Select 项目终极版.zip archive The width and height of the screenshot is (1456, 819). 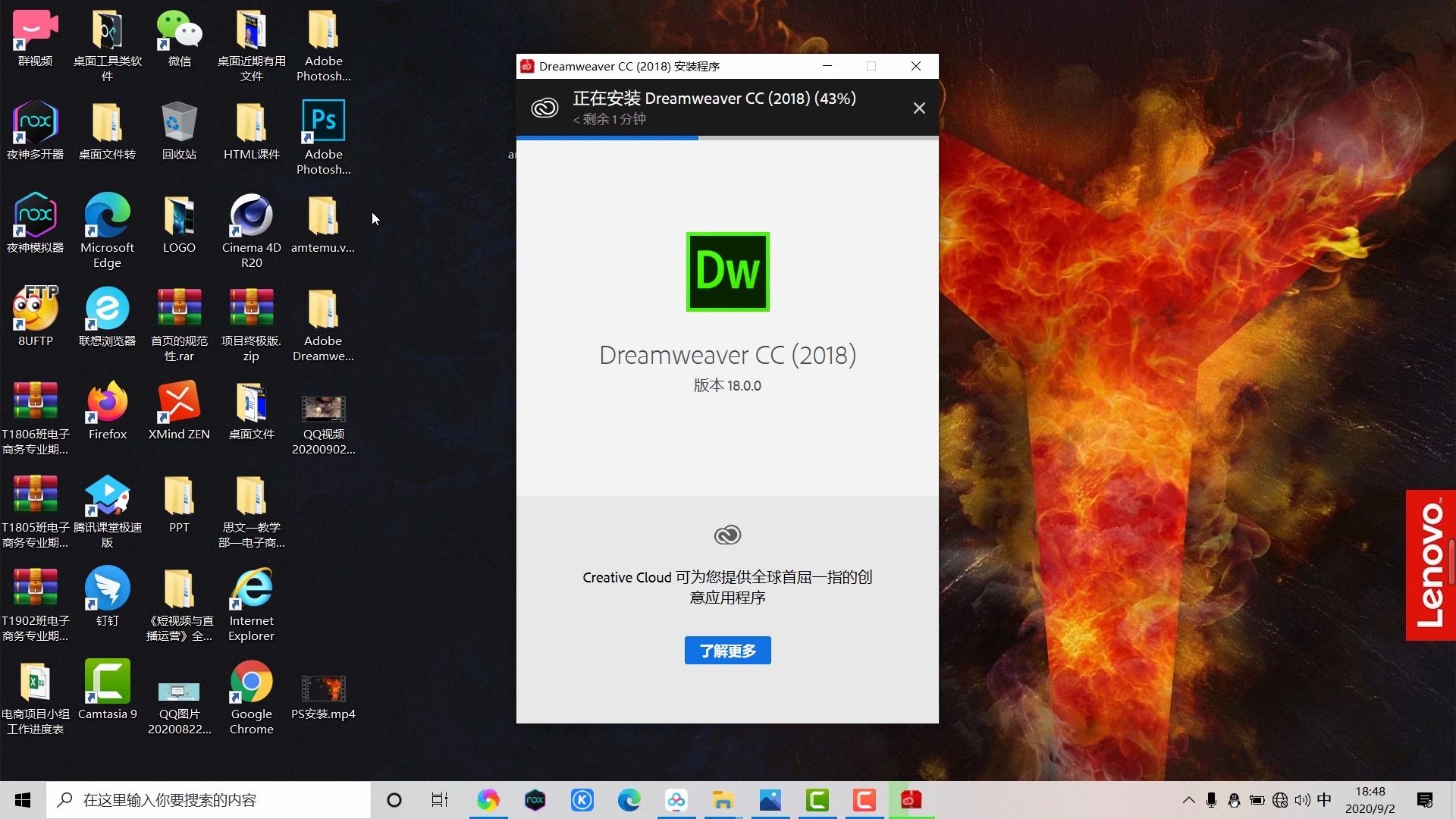click(251, 325)
